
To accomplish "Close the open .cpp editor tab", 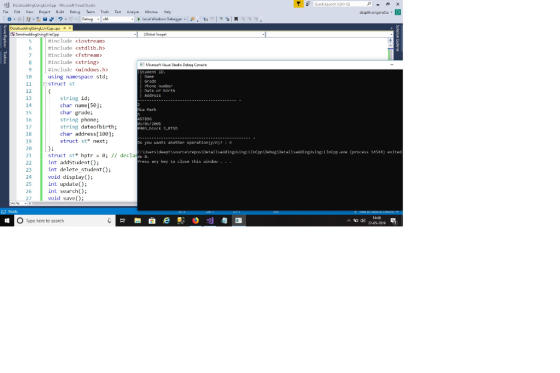I will (70, 28).
